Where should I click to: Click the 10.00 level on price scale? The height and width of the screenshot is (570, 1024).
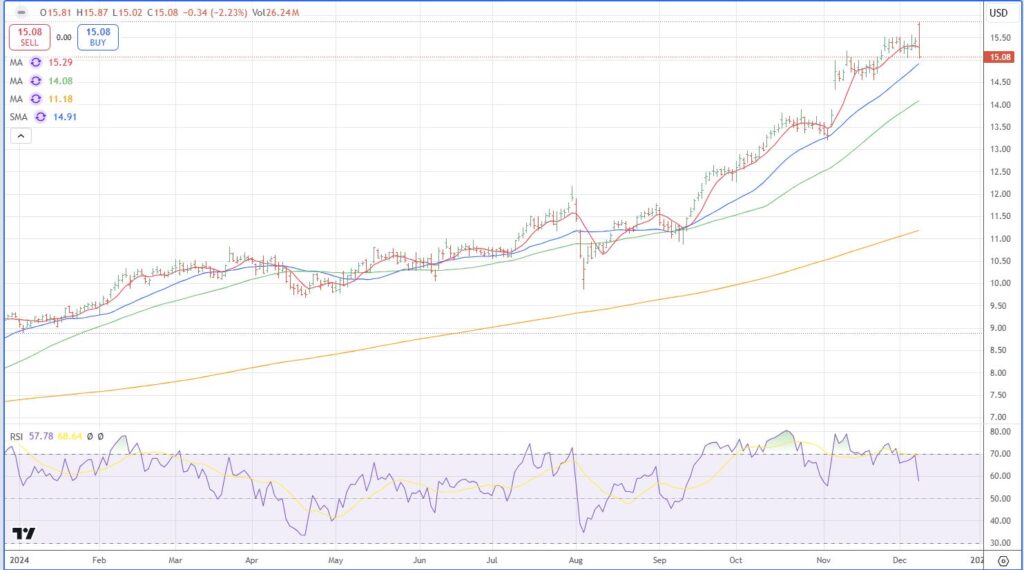coord(999,283)
